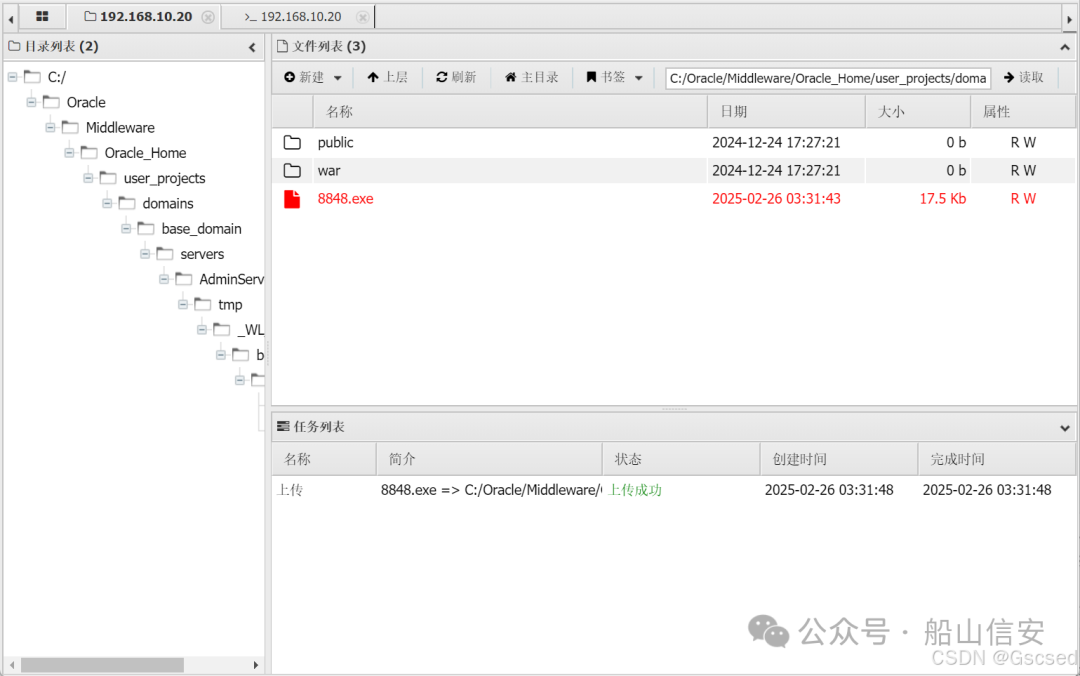
Task: Select the red 8848.exe file icon
Action: pos(292,199)
